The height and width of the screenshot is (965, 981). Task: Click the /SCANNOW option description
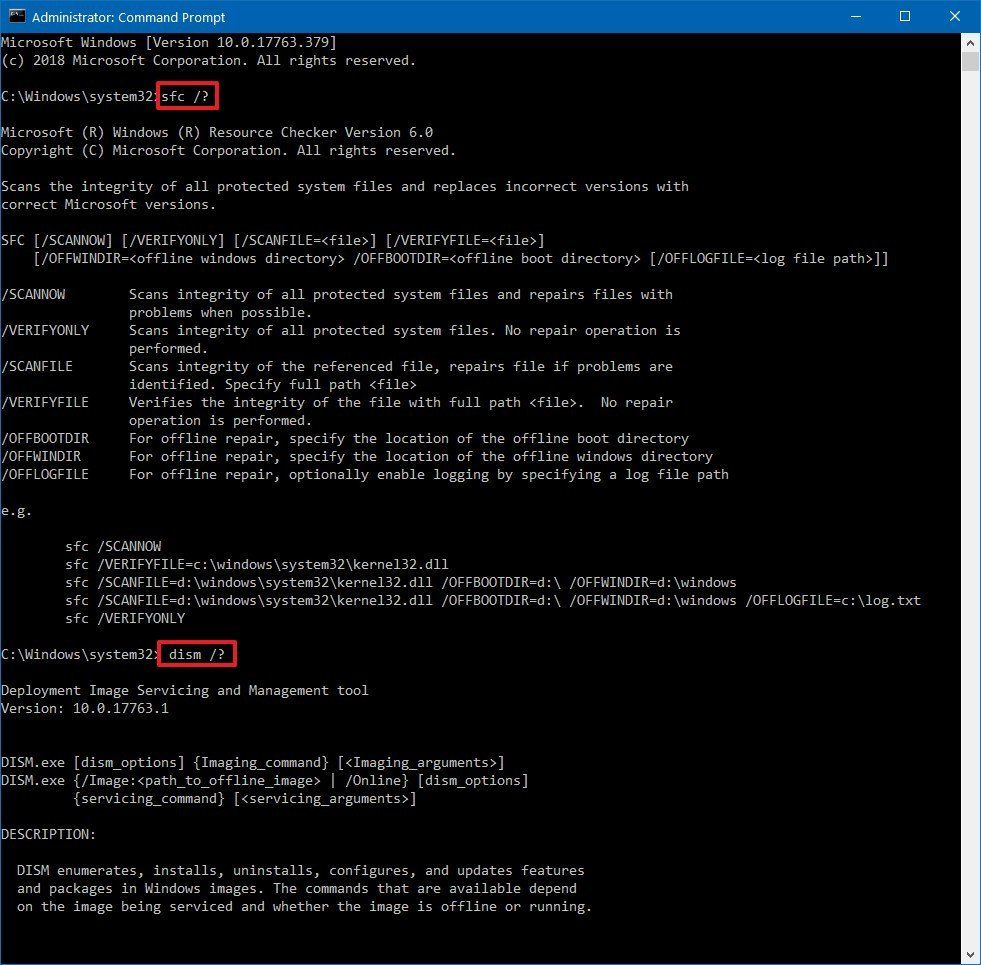pos(400,294)
